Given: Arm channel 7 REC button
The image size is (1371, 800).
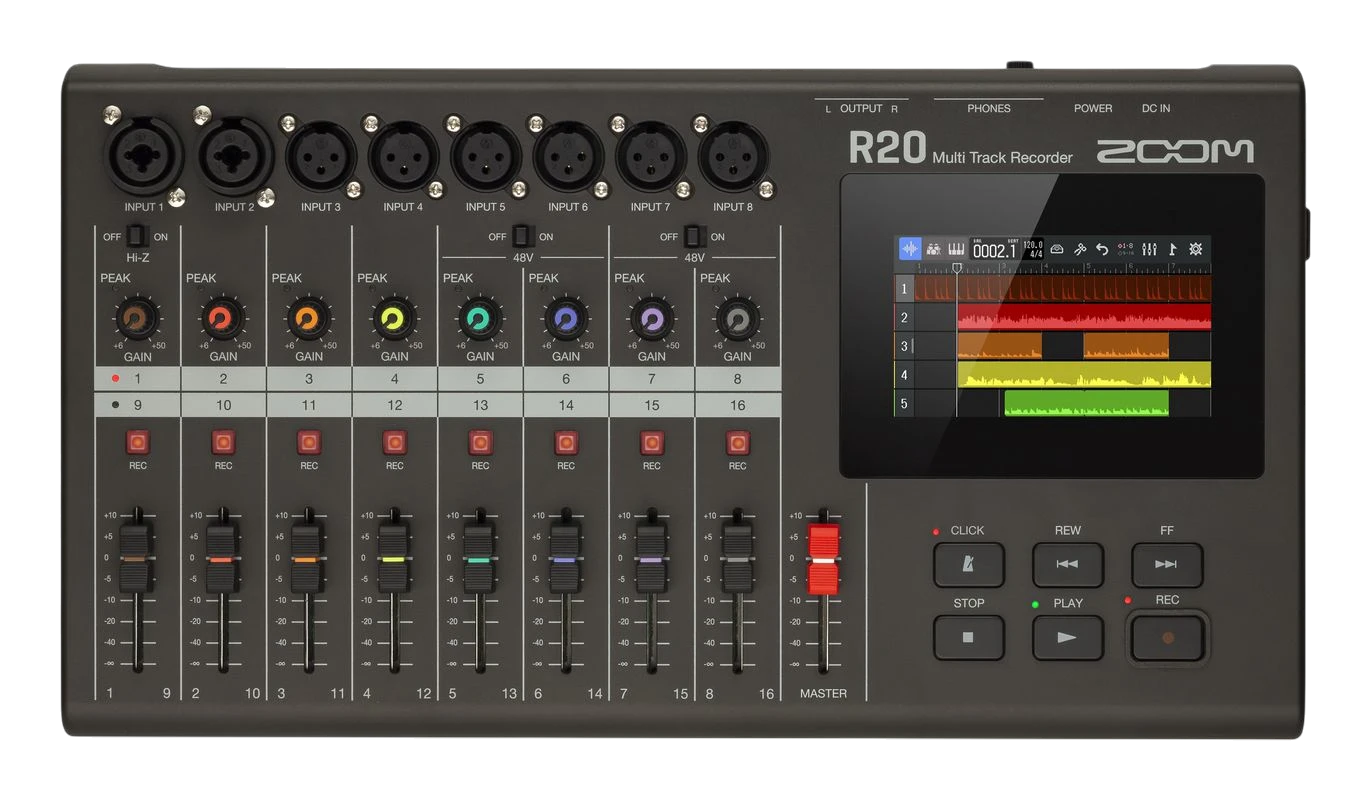Looking at the screenshot, I should tap(652, 443).
